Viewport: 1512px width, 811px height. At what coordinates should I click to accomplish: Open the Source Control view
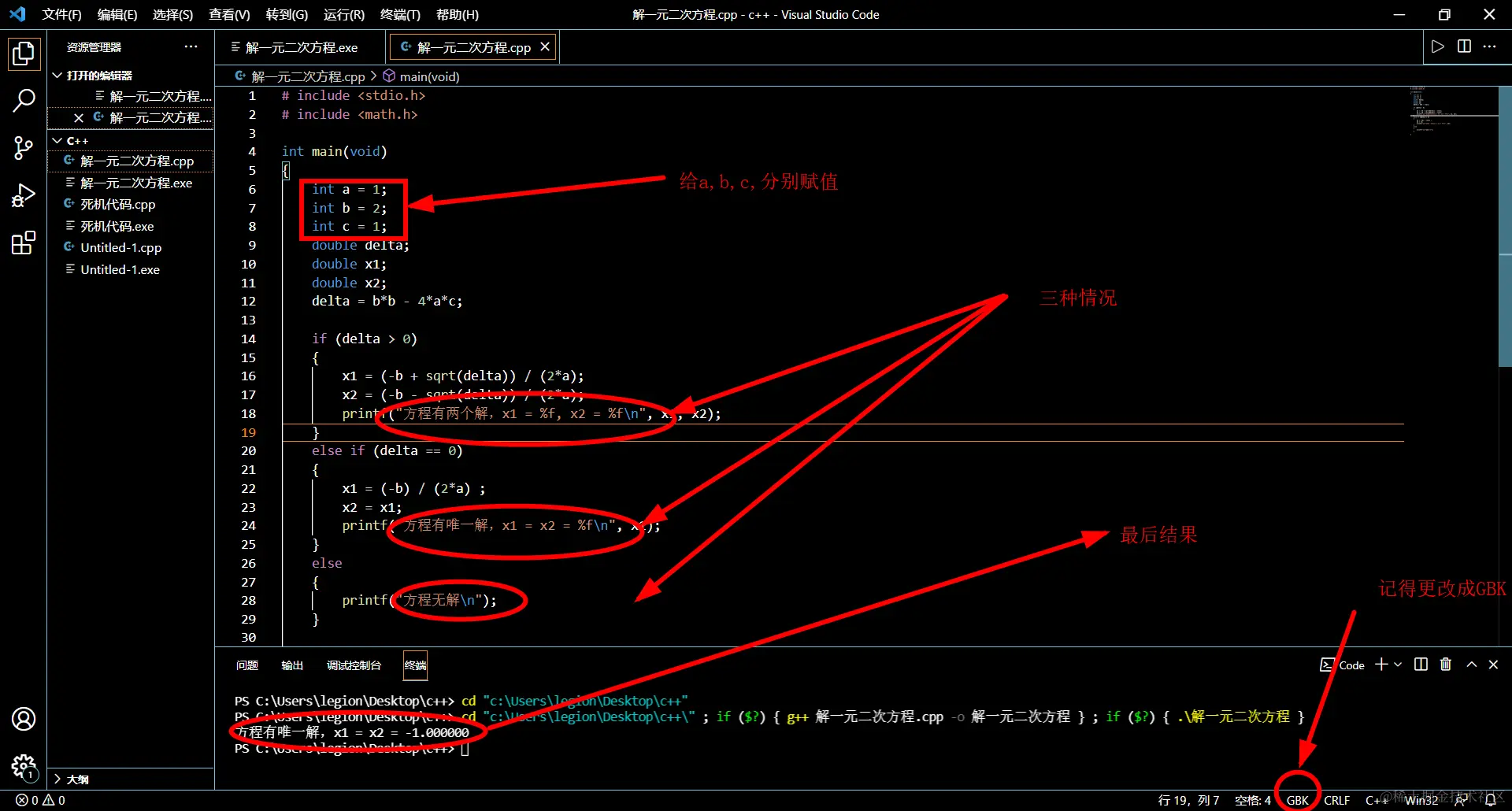click(x=24, y=148)
